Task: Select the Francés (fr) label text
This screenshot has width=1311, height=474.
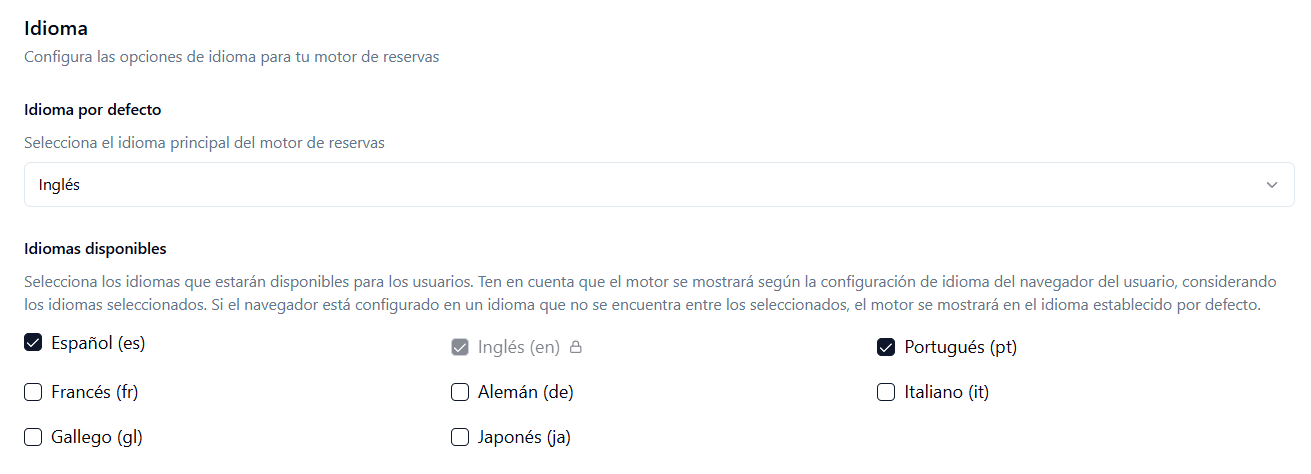Action: [x=95, y=392]
